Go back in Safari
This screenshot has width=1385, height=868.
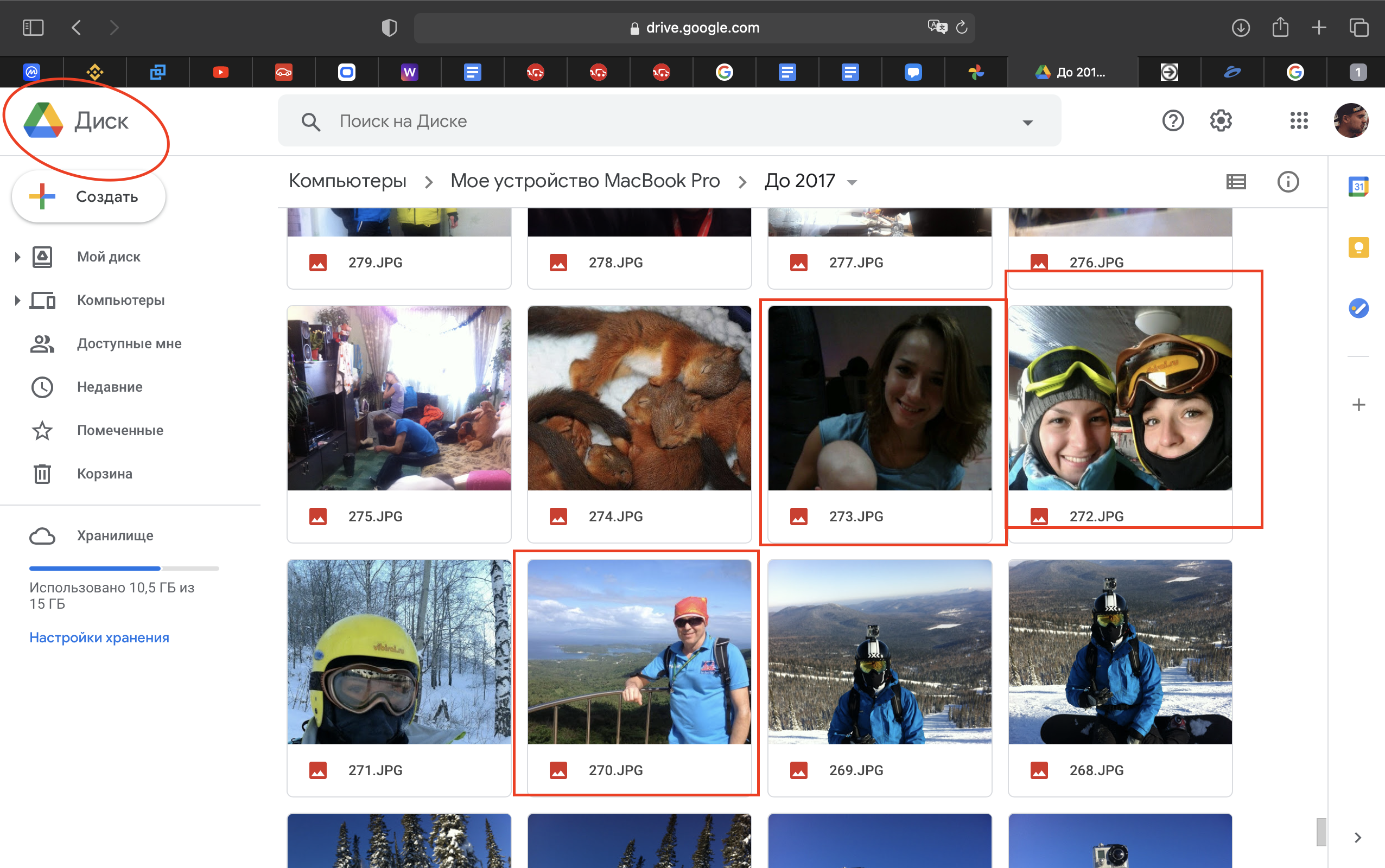(x=77, y=28)
